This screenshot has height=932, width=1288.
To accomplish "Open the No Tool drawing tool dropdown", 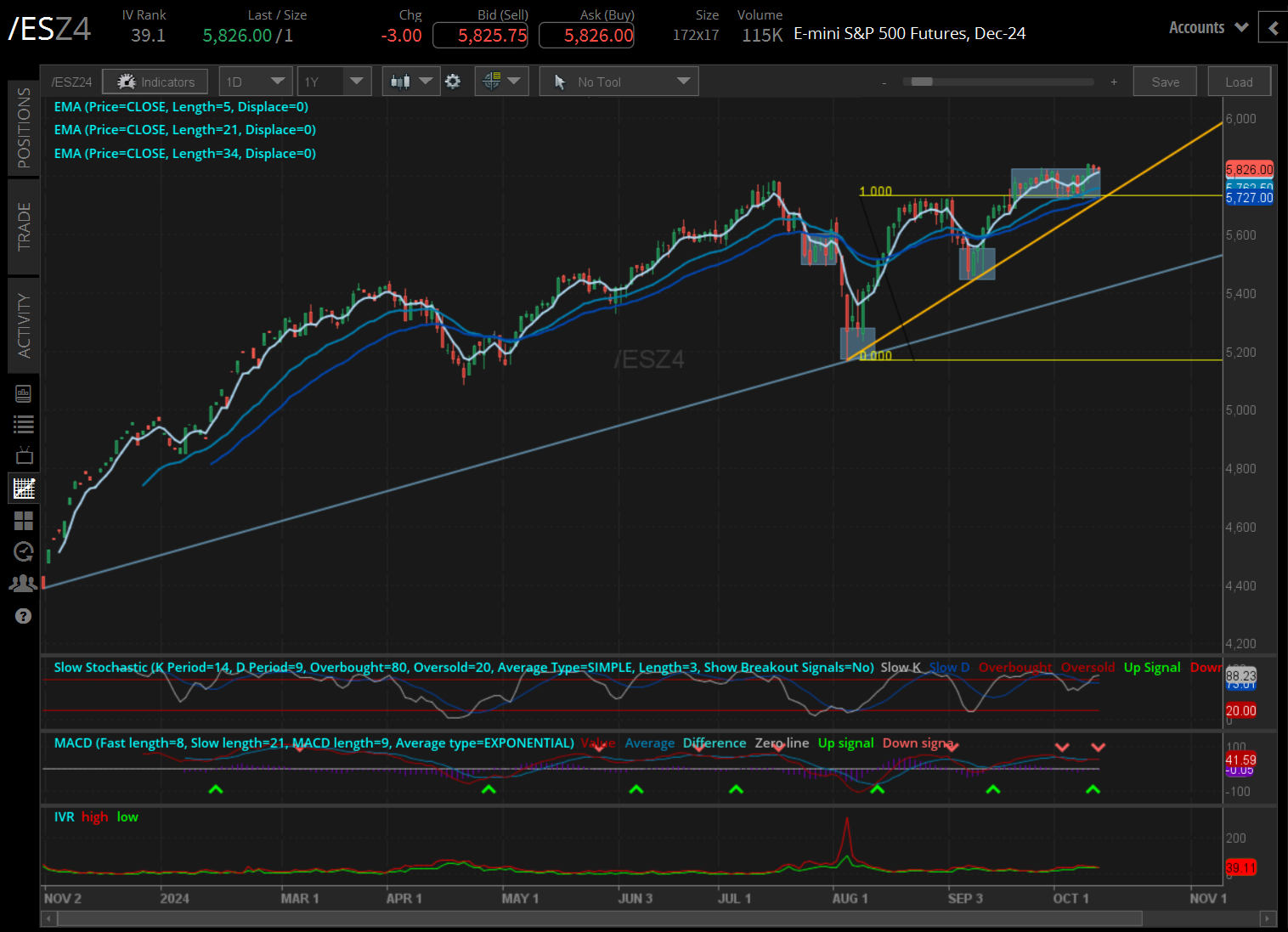I will (619, 81).
